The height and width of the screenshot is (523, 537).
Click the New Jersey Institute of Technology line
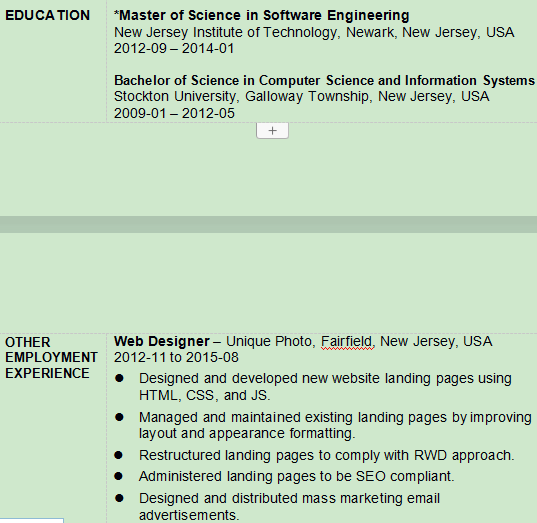pos(314,32)
